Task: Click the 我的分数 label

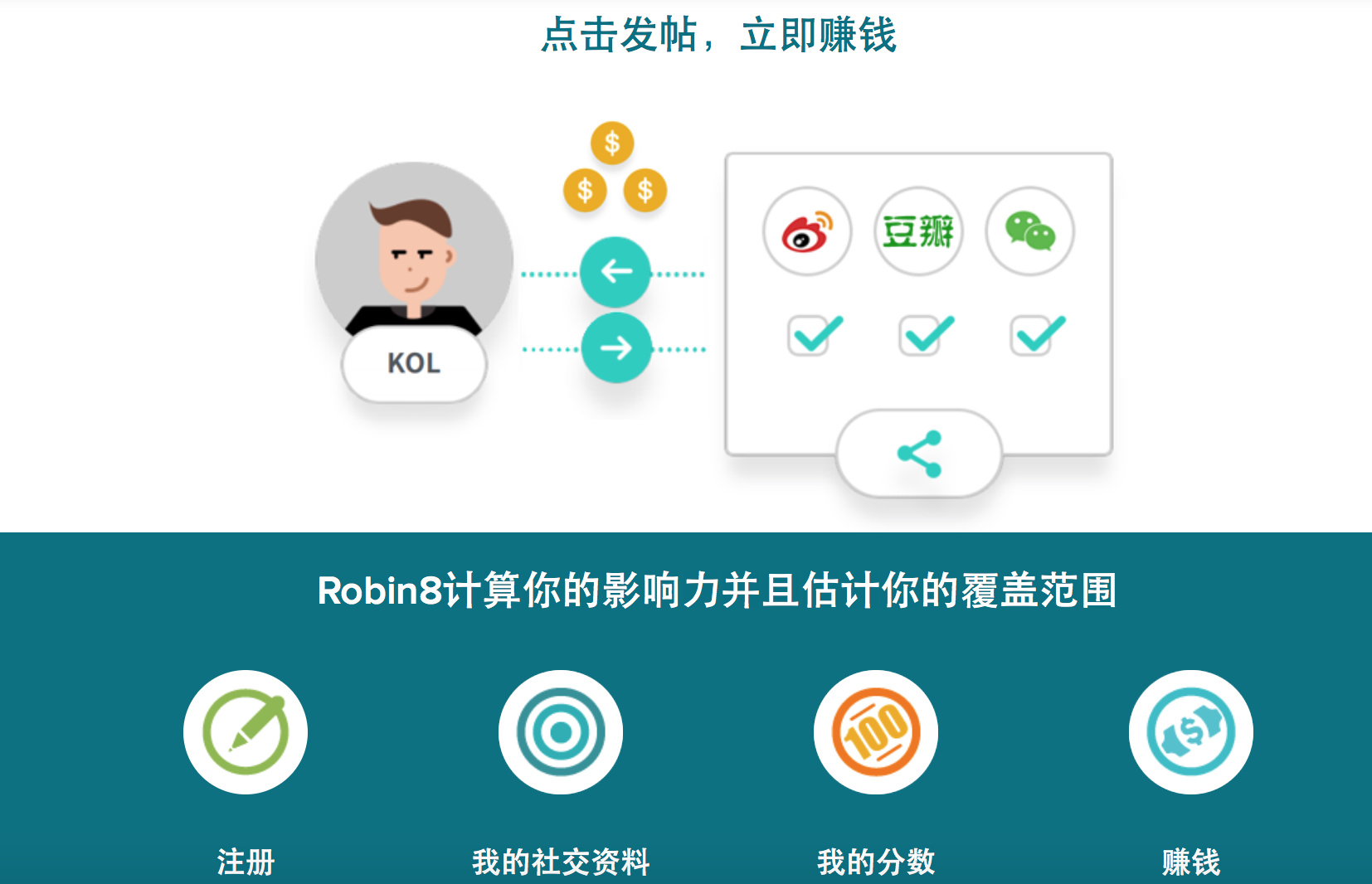Action: [x=876, y=862]
